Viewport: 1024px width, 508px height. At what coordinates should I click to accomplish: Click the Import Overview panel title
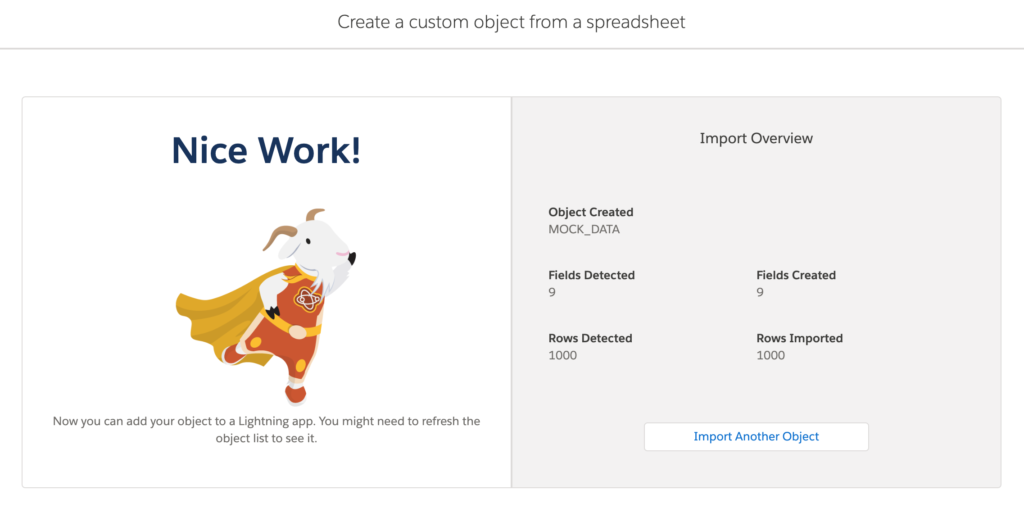click(x=756, y=138)
